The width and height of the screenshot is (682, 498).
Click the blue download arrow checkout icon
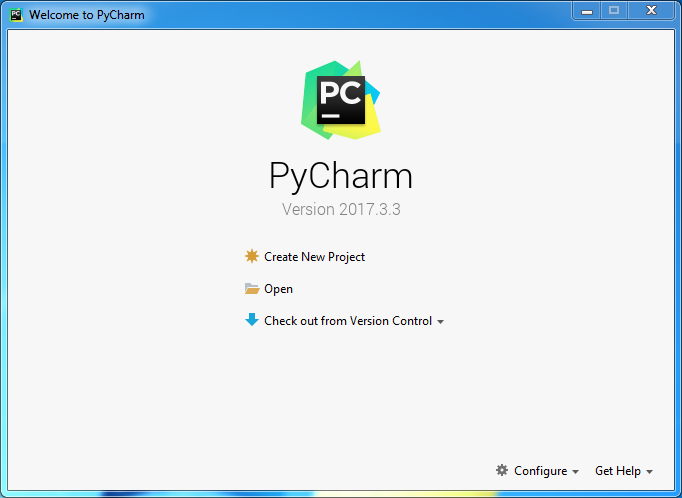pyautogui.click(x=252, y=320)
